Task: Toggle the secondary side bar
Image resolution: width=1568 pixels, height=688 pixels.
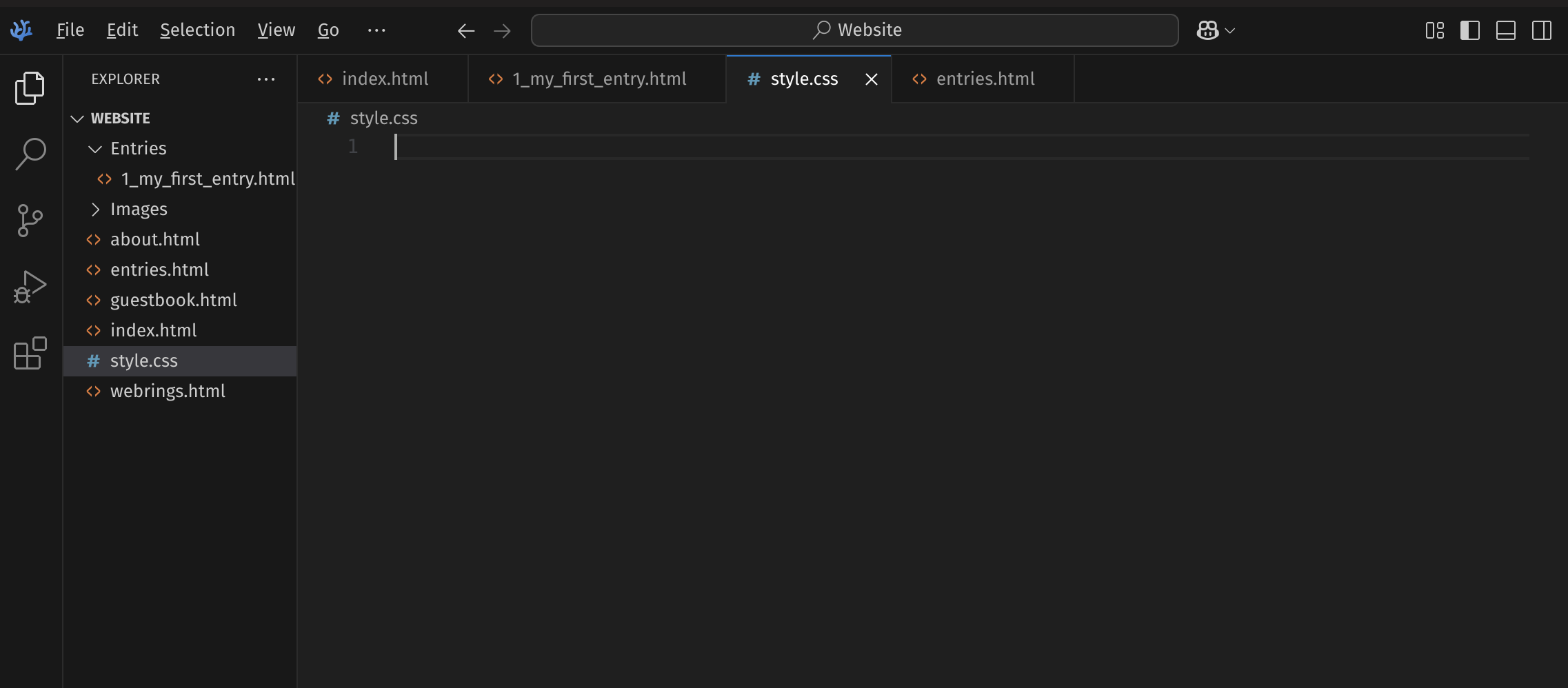Action: click(1541, 30)
